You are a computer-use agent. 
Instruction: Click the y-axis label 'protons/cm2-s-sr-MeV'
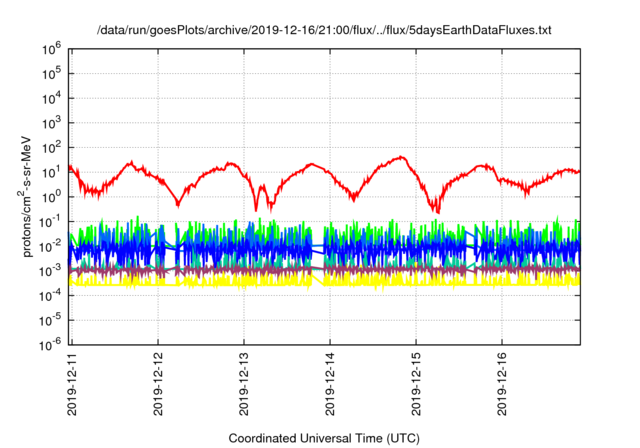coord(25,195)
